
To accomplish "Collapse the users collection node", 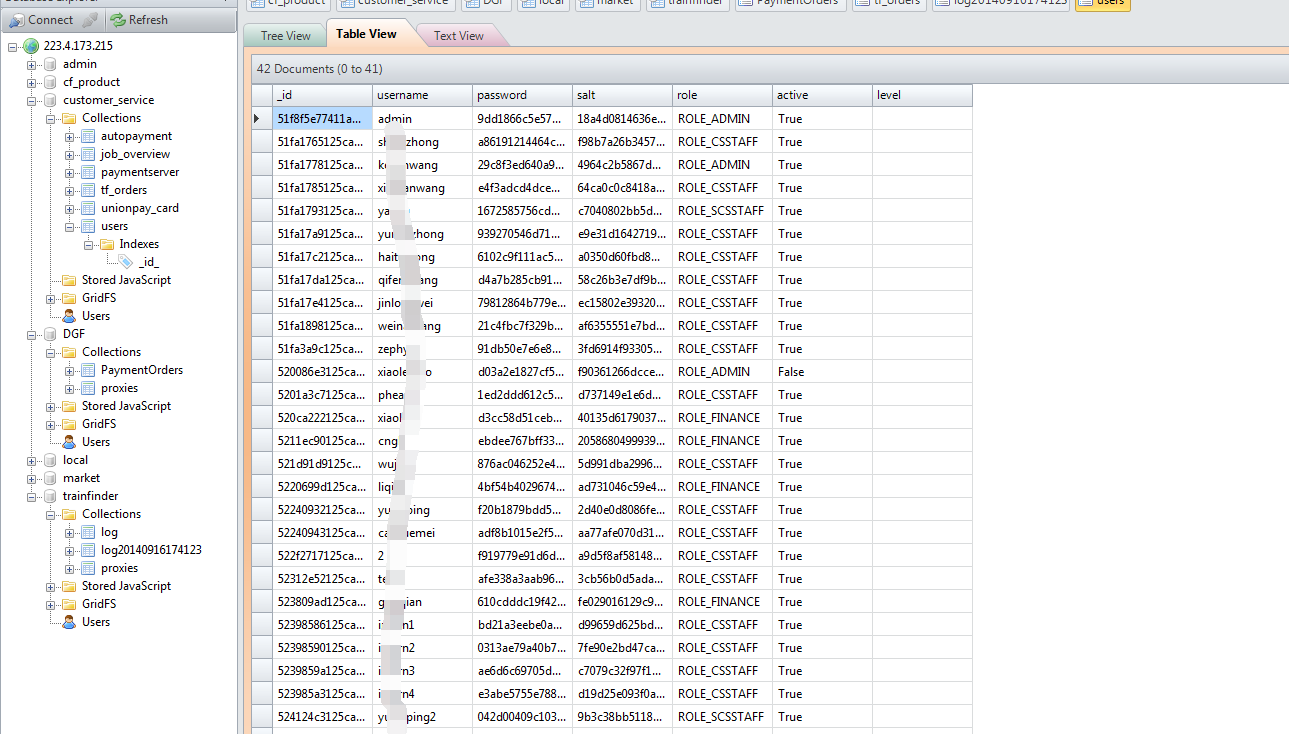I will 69,226.
